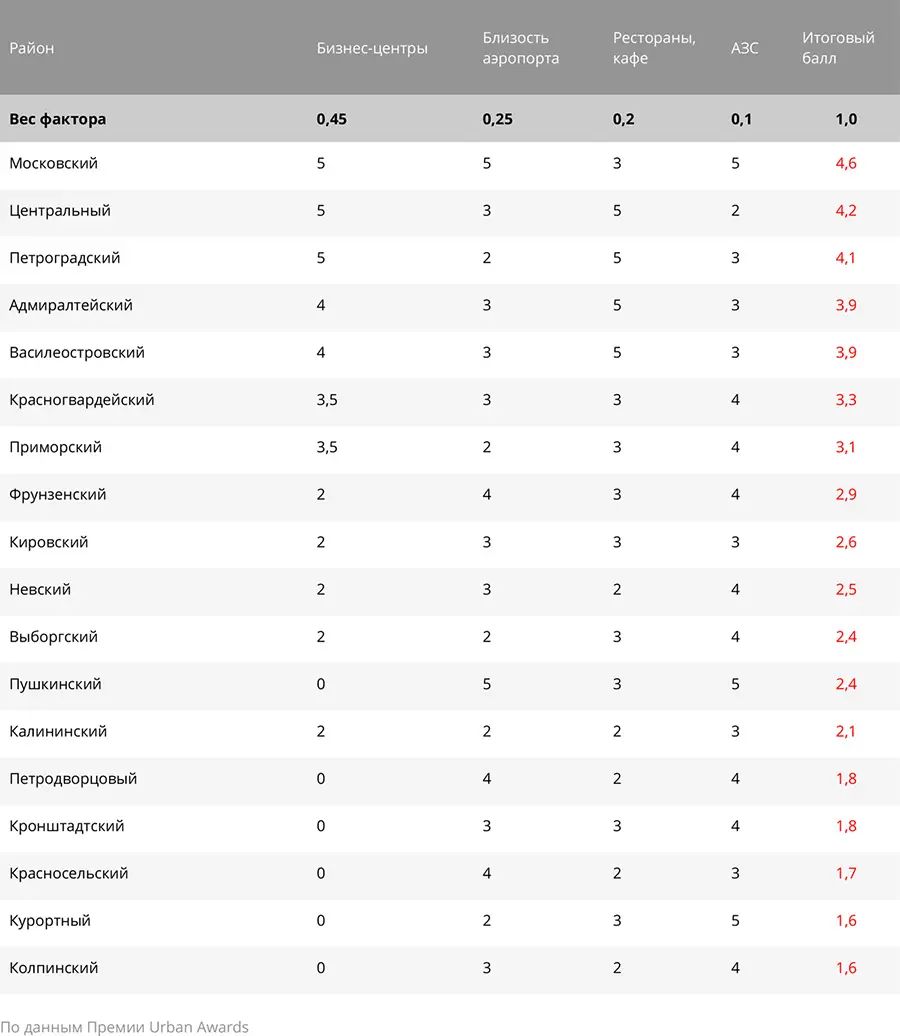Select the "Пушкинский" district name
The width and height of the screenshot is (900, 1036).
pos(56,684)
